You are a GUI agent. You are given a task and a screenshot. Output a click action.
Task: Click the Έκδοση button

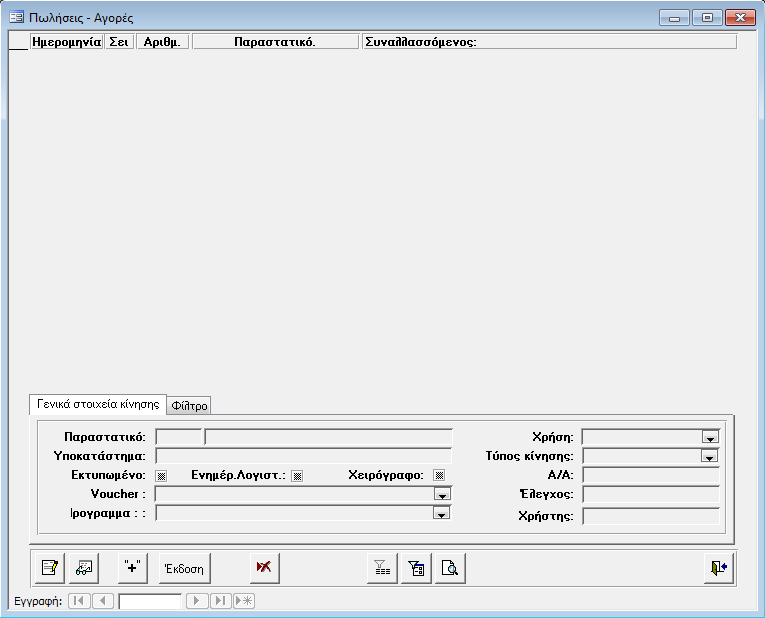tap(184, 568)
